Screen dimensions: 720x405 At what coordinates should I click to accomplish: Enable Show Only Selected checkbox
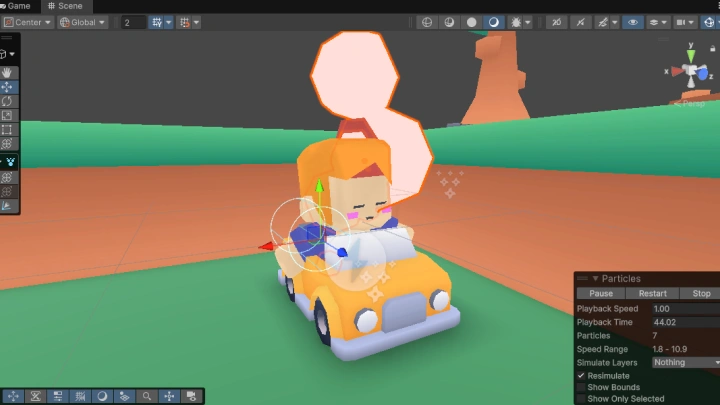tap(581, 399)
